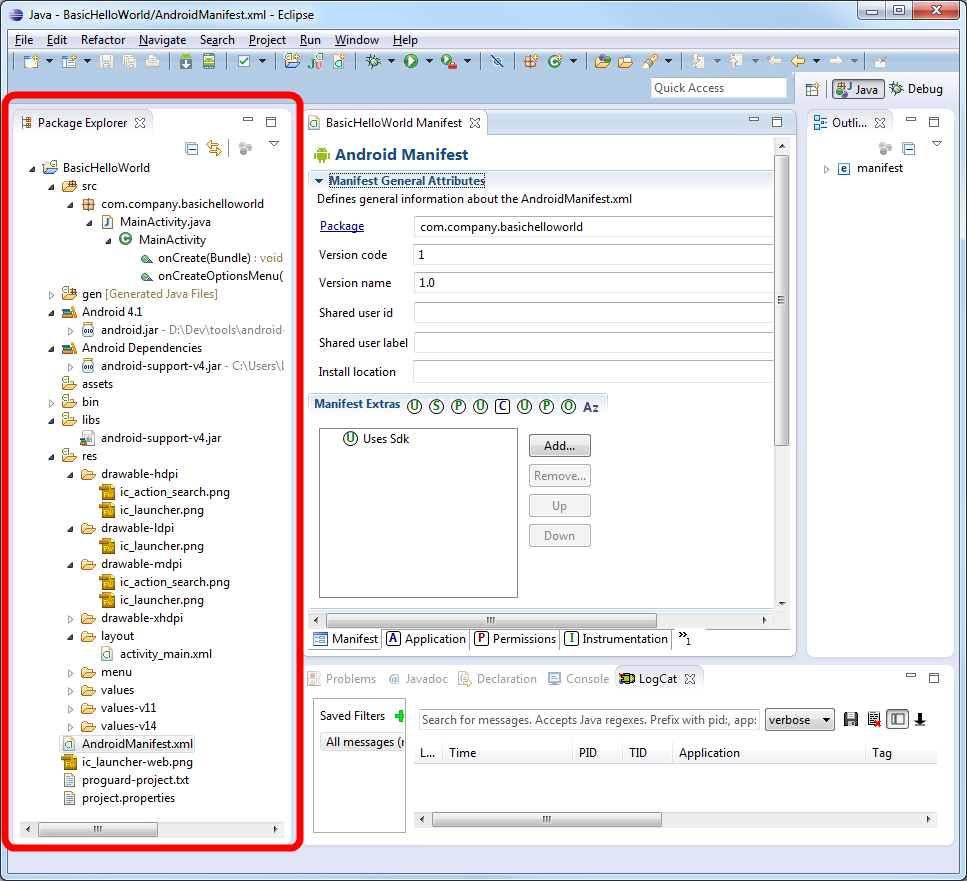Collapse the Manifest General Attributes section
Viewport: 967px width, 881px height.
coord(319,181)
